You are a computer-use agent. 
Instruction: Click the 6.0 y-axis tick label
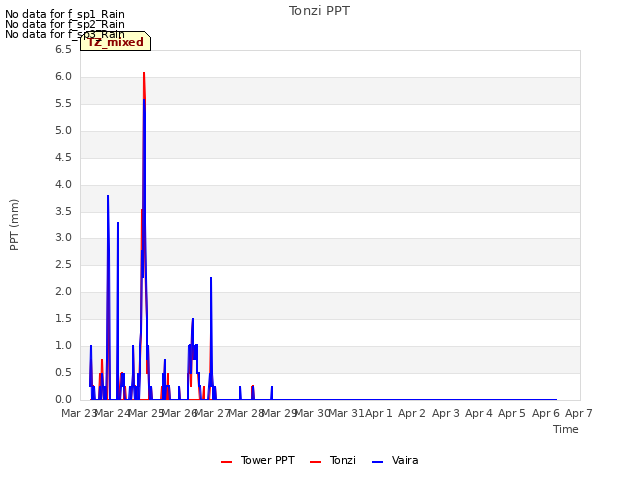coord(63,77)
